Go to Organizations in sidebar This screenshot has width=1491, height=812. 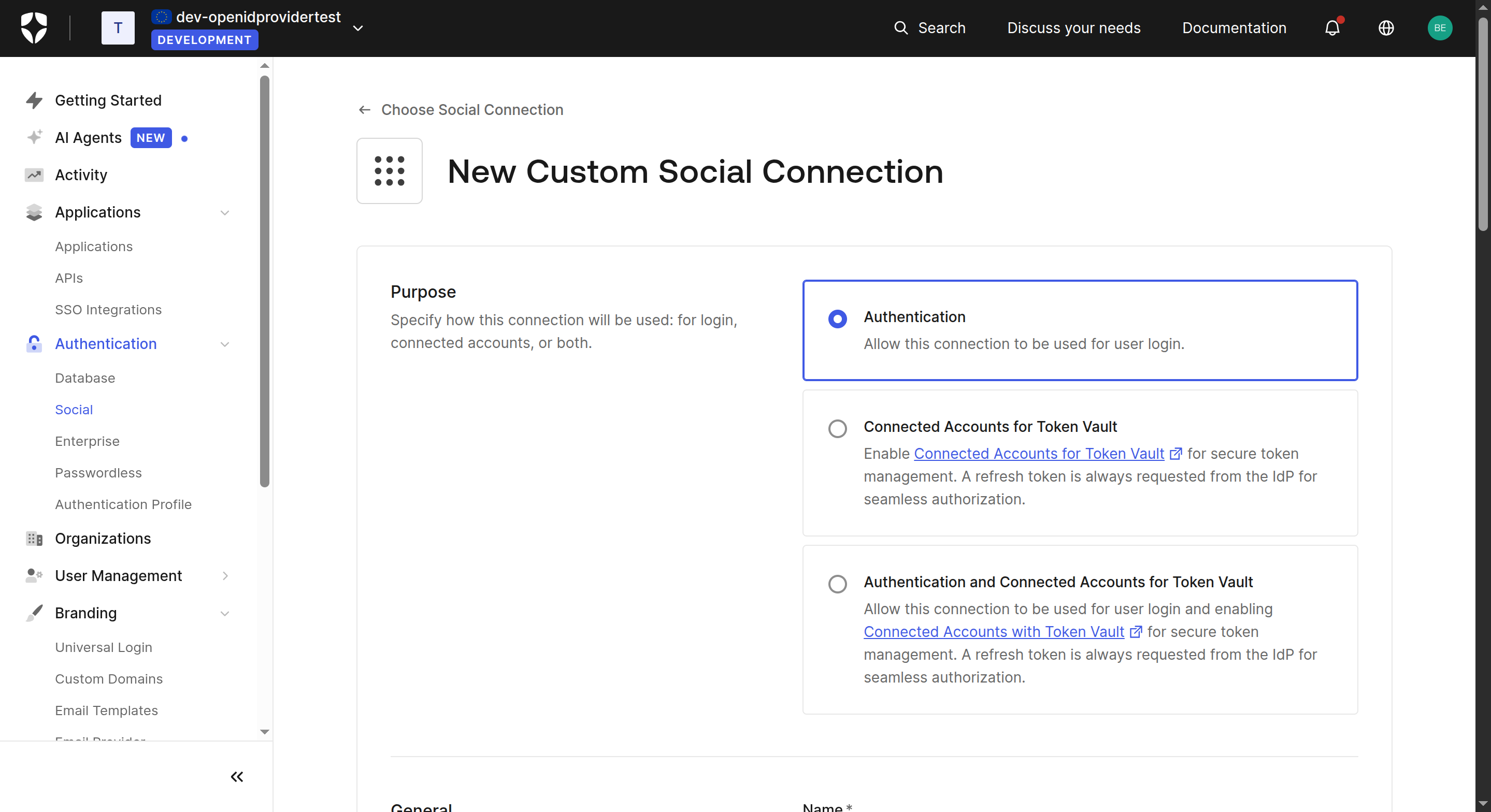point(103,538)
